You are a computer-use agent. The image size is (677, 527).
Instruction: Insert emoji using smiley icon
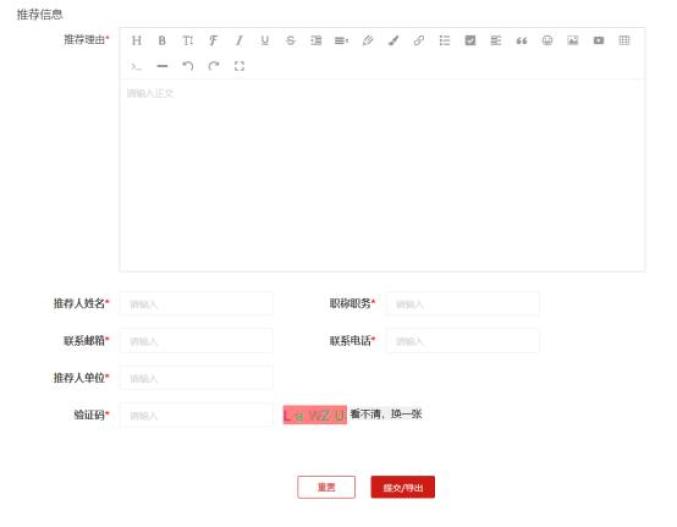(547, 41)
